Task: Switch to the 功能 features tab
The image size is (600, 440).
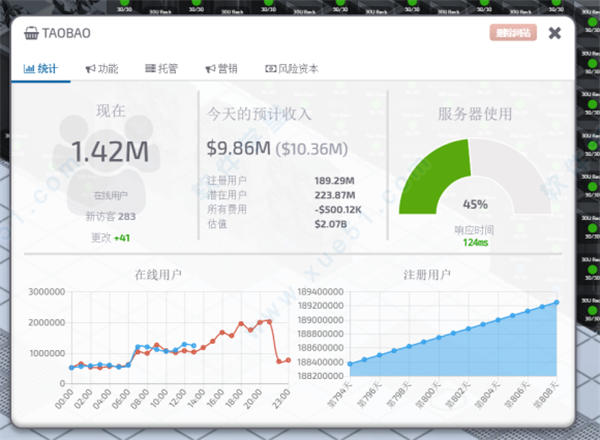Action: click(102, 69)
